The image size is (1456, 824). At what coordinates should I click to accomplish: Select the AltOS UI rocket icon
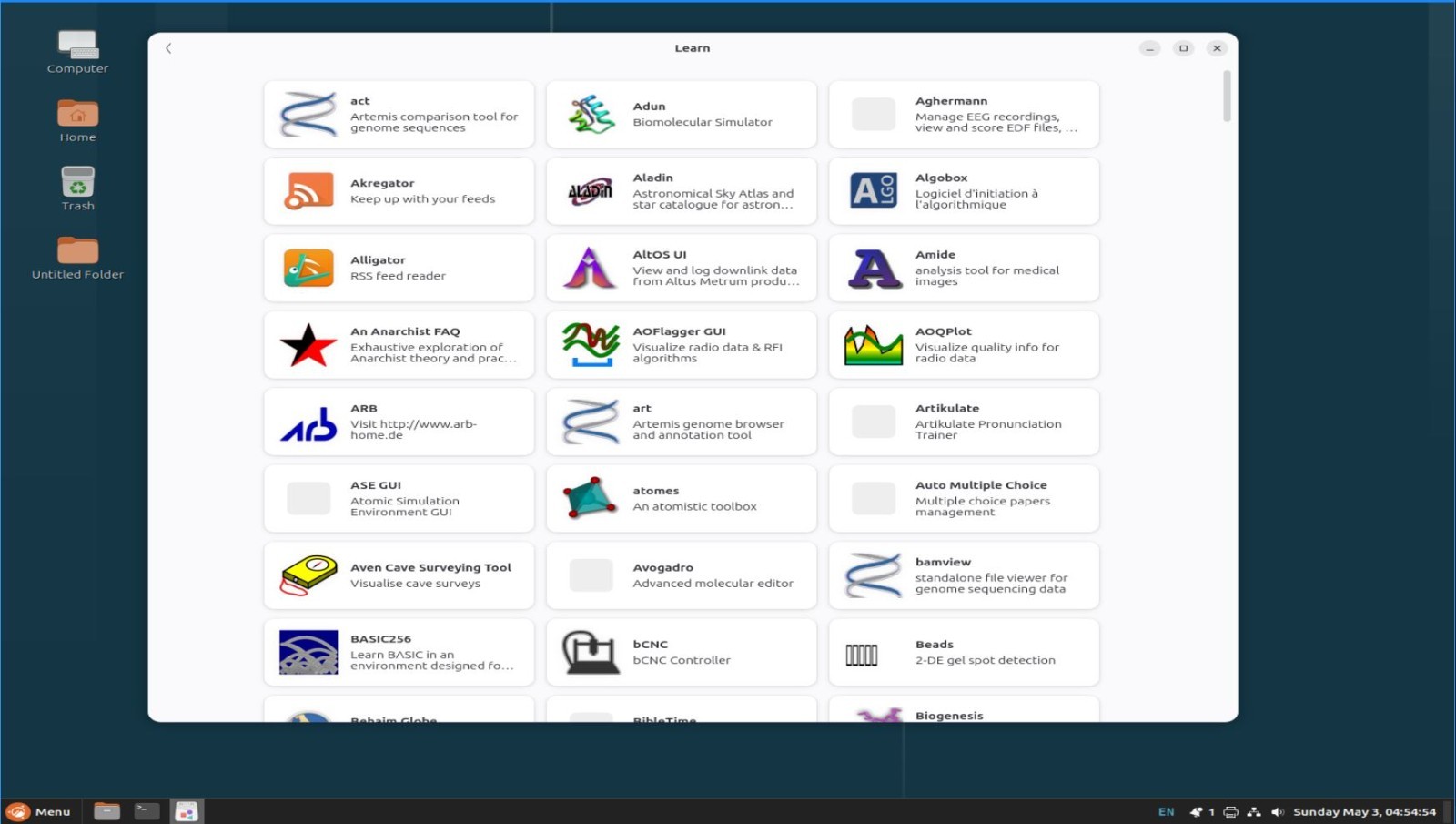tap(591, 268)
